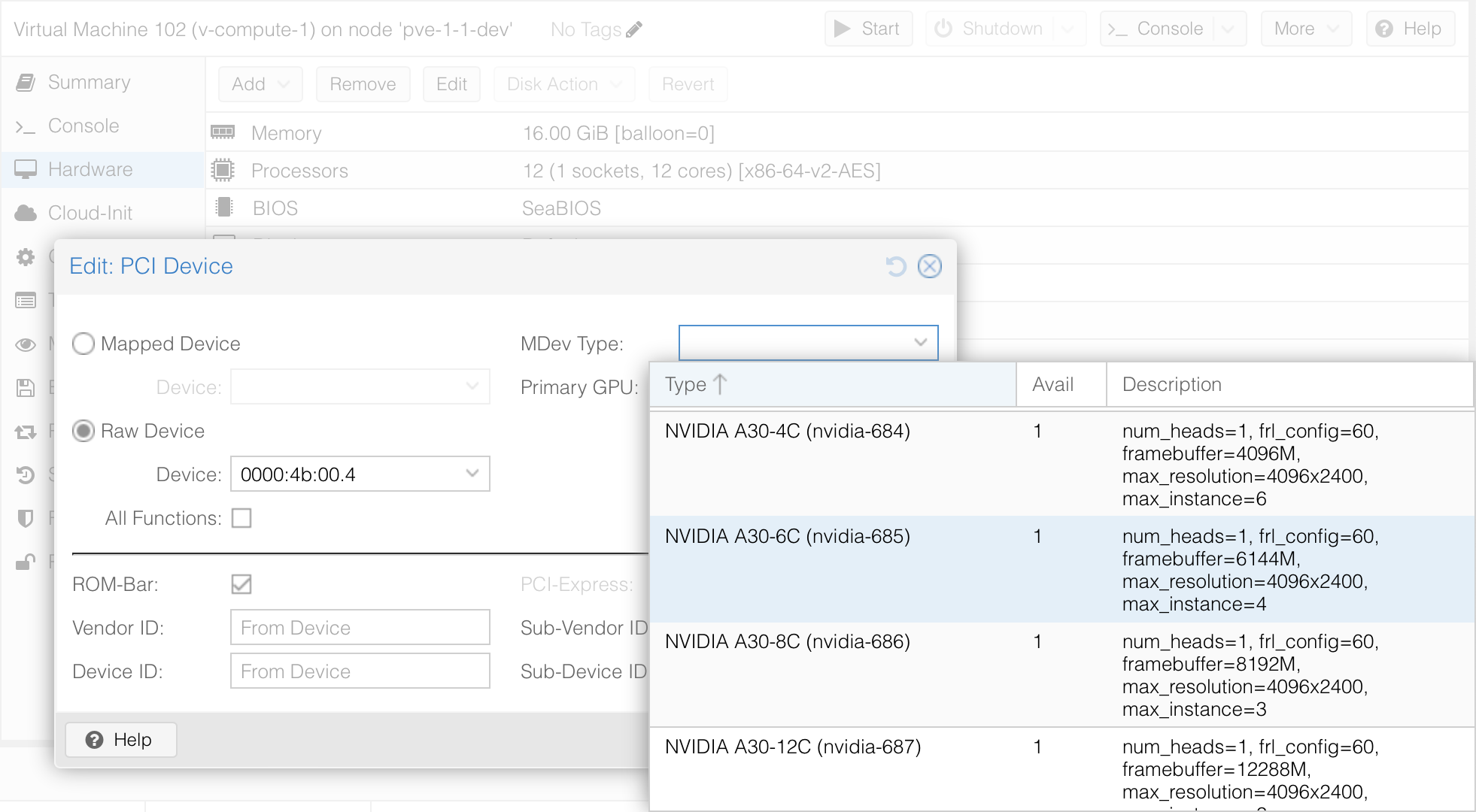
Task: Enable the All Functions checkbox
Action: click(241, 518)
